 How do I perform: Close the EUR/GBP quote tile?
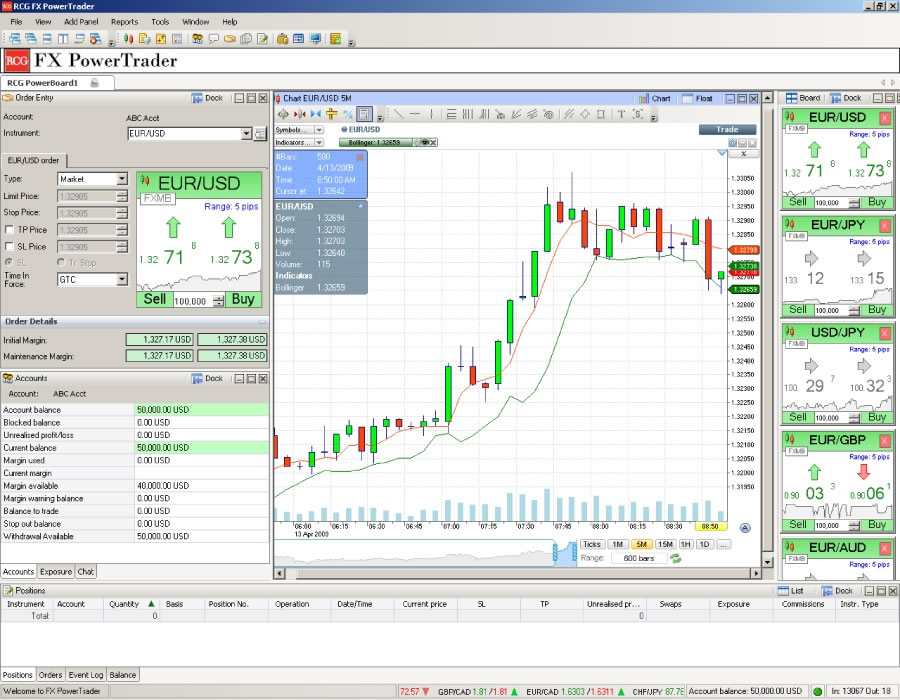click(x=885, y=441)
